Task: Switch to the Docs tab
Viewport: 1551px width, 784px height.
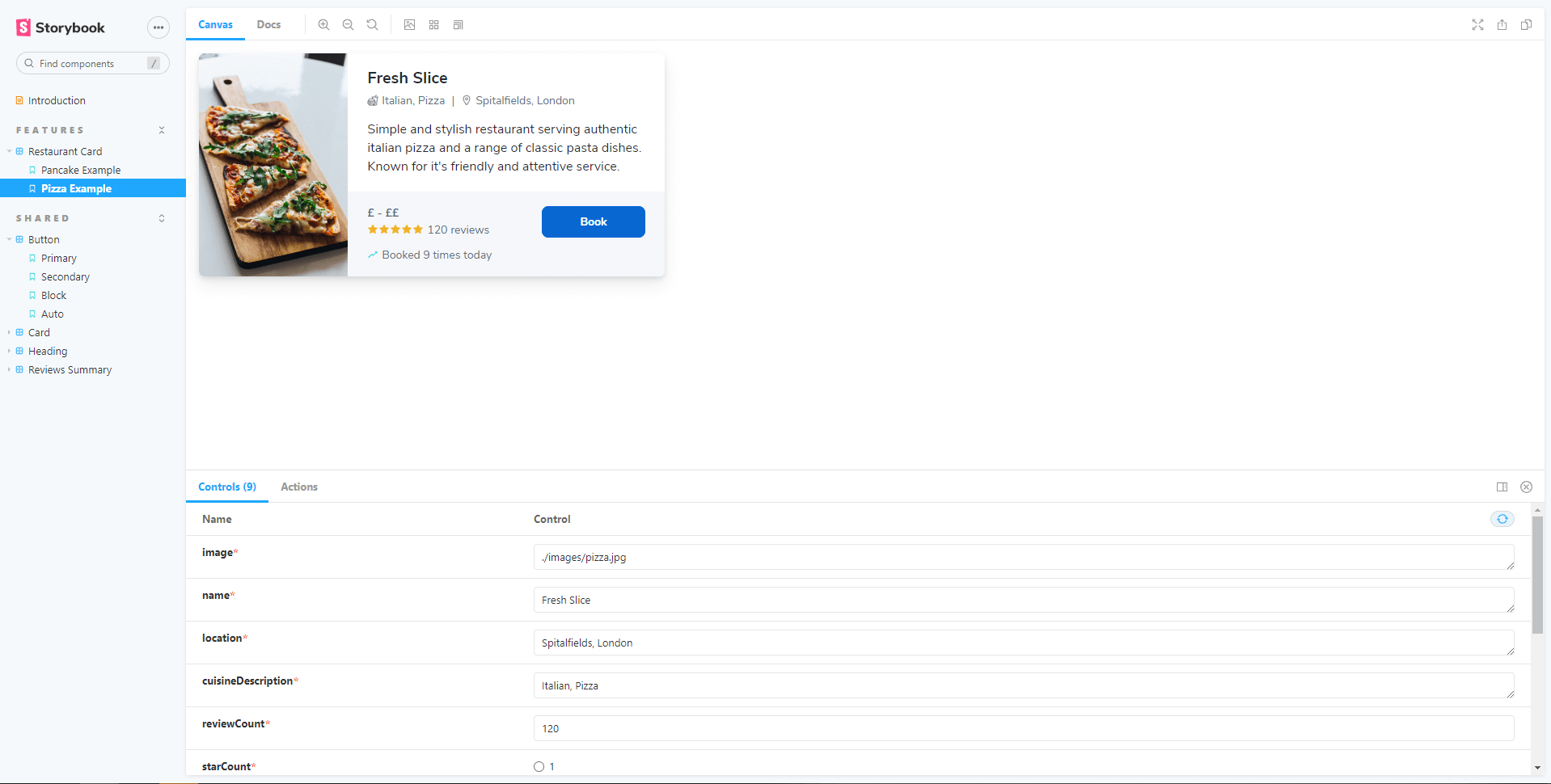Action: coord(268,25)
